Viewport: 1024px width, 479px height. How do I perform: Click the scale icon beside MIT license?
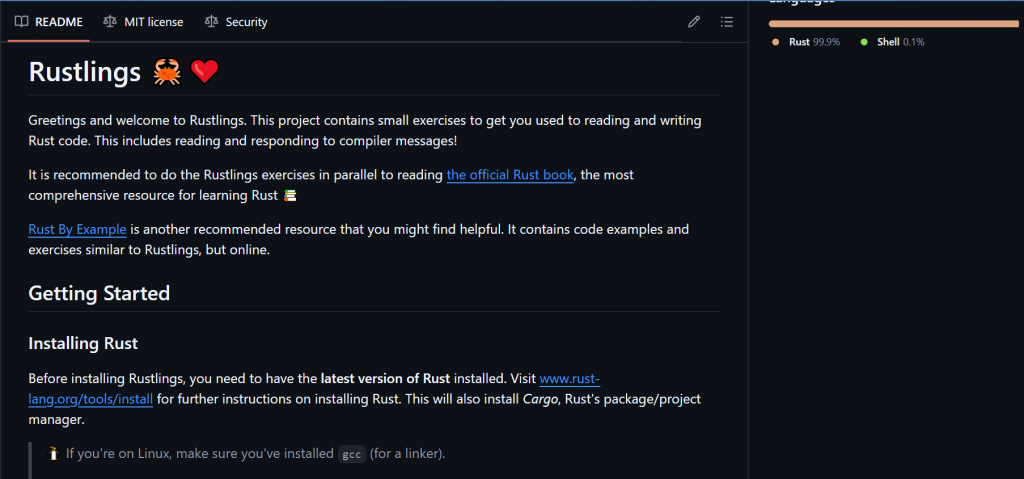[110, 22]
